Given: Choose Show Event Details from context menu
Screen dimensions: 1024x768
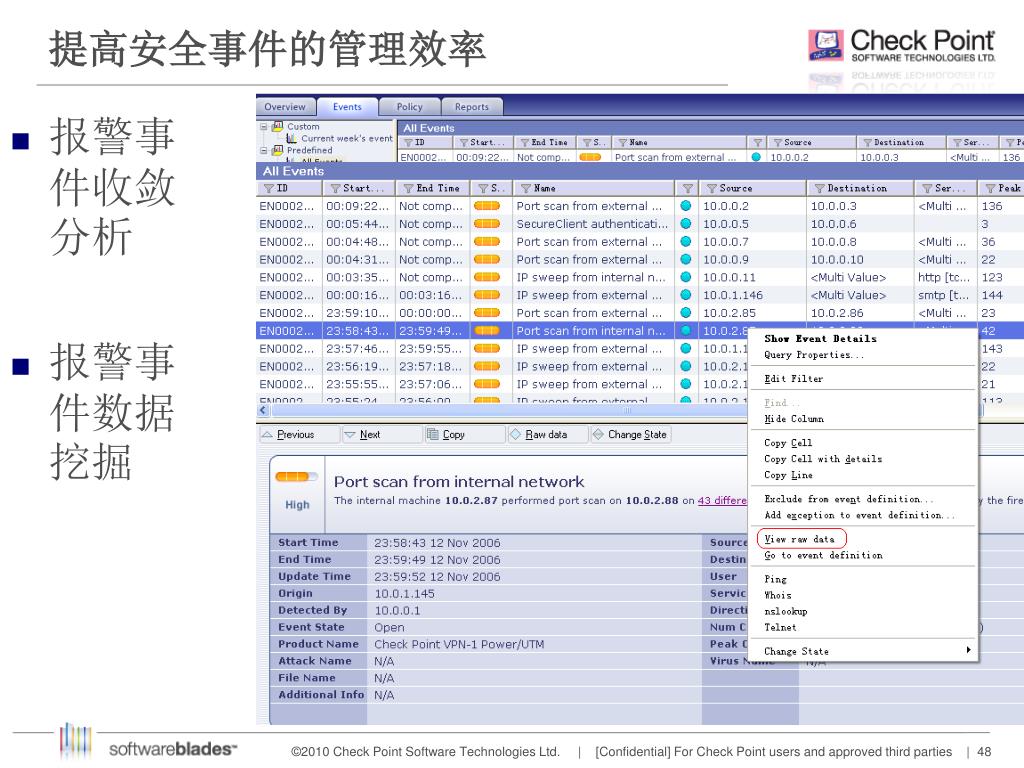Looking at the screenshot, I should (820, 338).
